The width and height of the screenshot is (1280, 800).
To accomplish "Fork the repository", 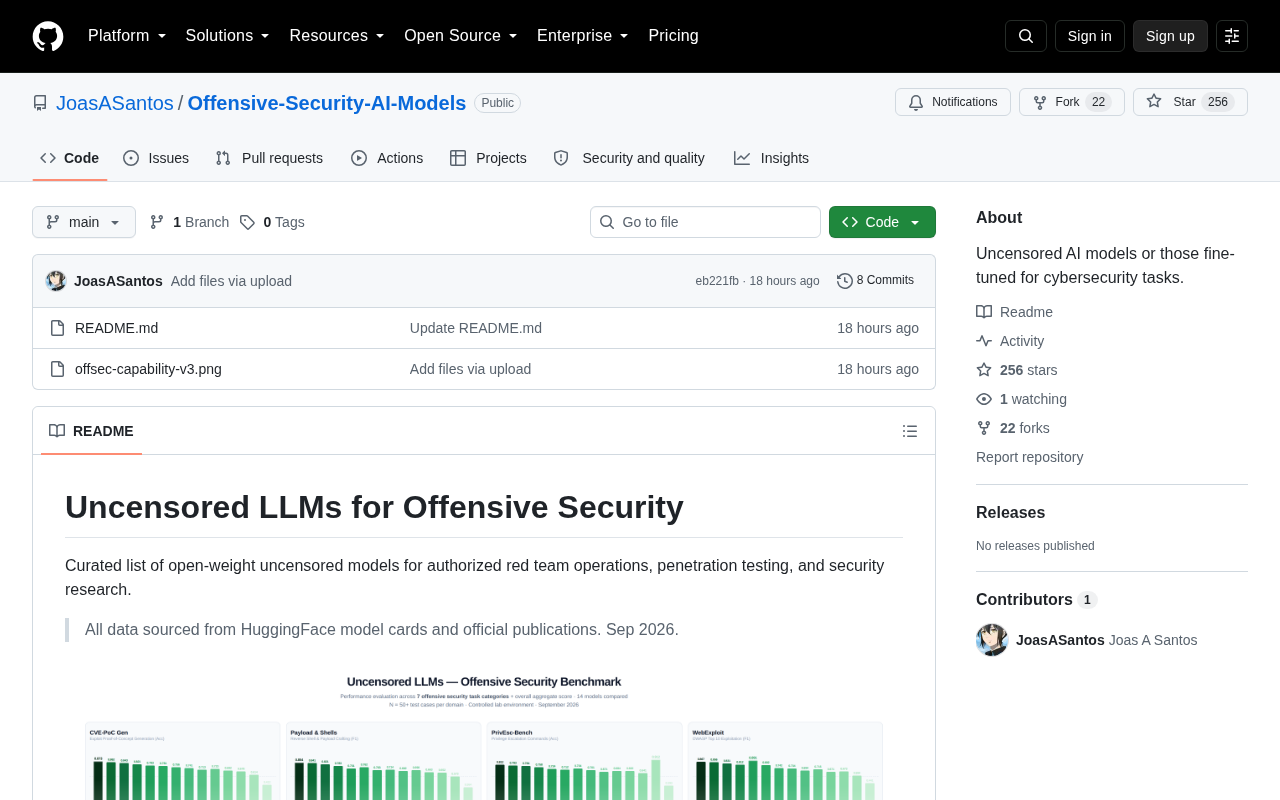I will 1072,102.
